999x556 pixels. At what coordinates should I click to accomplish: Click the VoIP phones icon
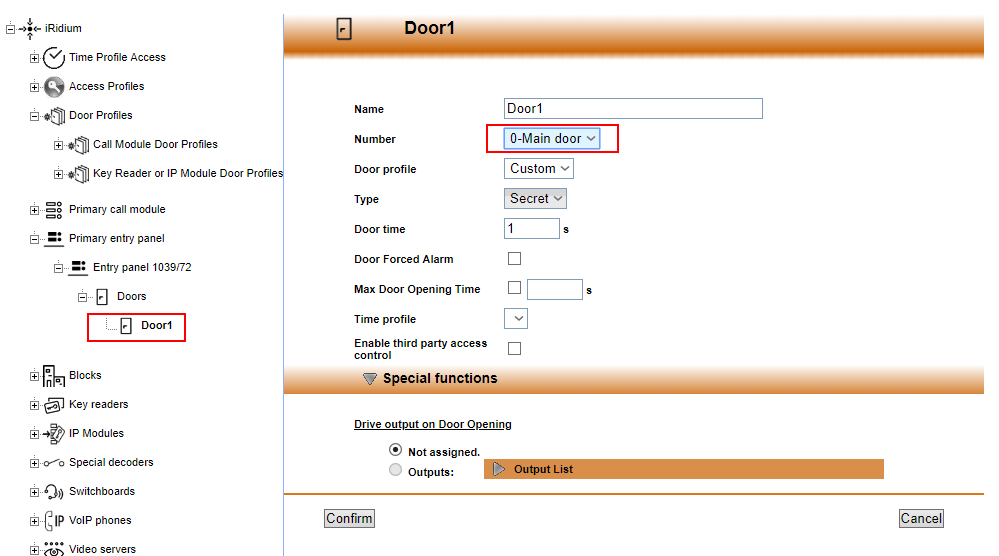(54, 520)
